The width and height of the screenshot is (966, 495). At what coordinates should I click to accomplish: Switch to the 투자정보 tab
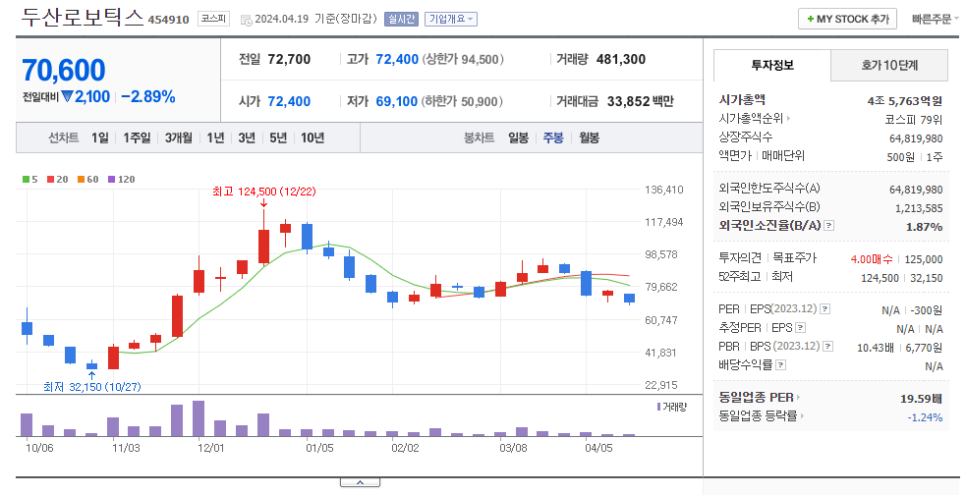pyautogui.click(x=772, y=65)
